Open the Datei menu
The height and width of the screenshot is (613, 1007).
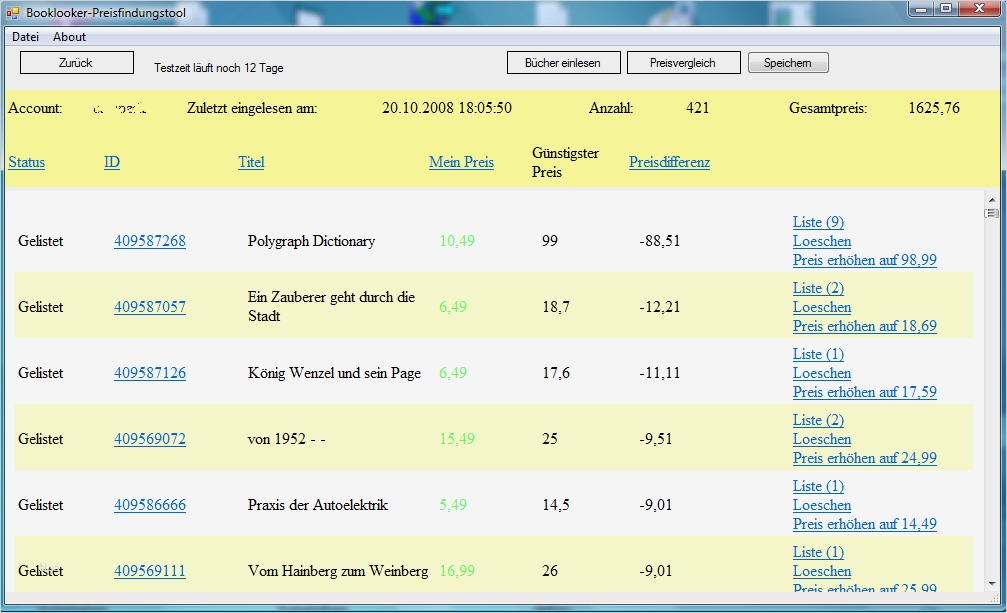(25, 37)
